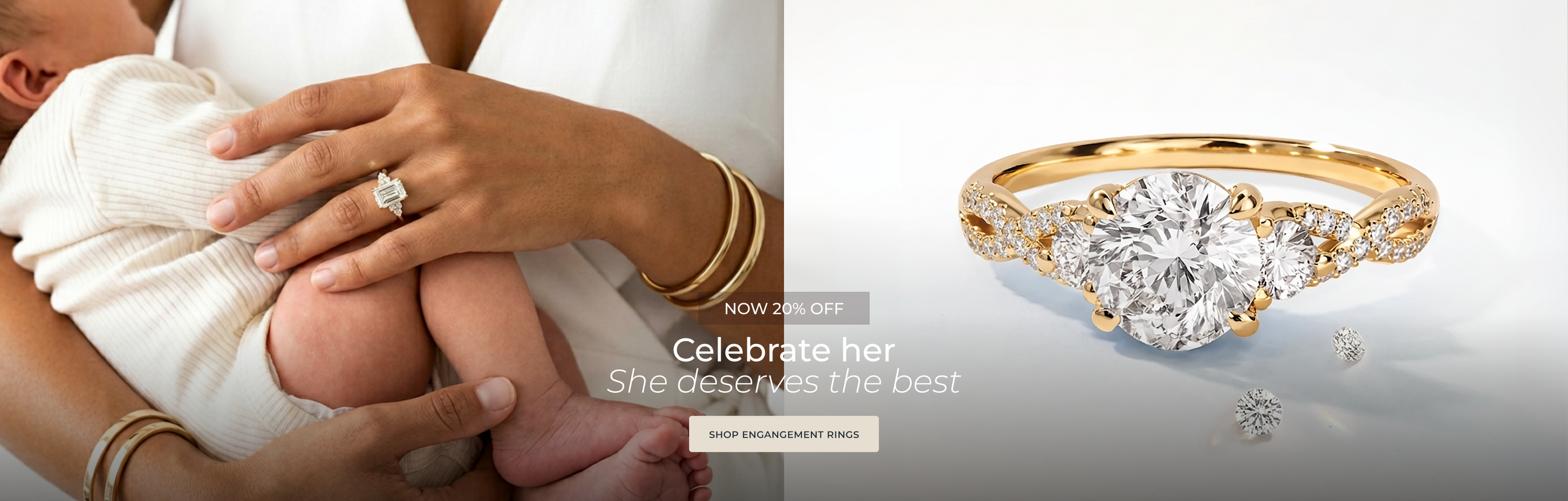
Task: Click the lower loose diamond near the bottom
Action: coord(1258,413)
